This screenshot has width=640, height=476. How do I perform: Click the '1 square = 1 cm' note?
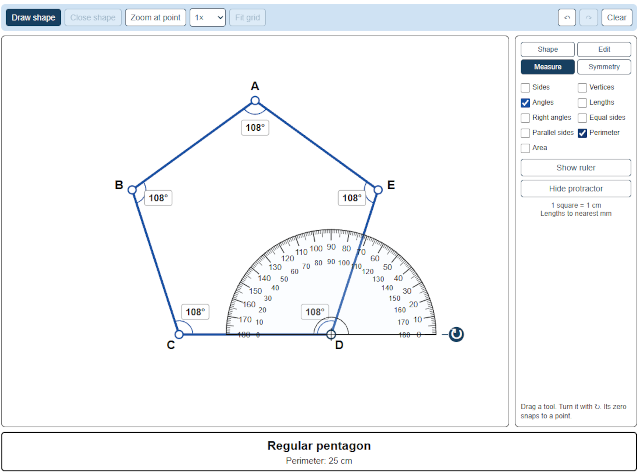coord(576,205)
